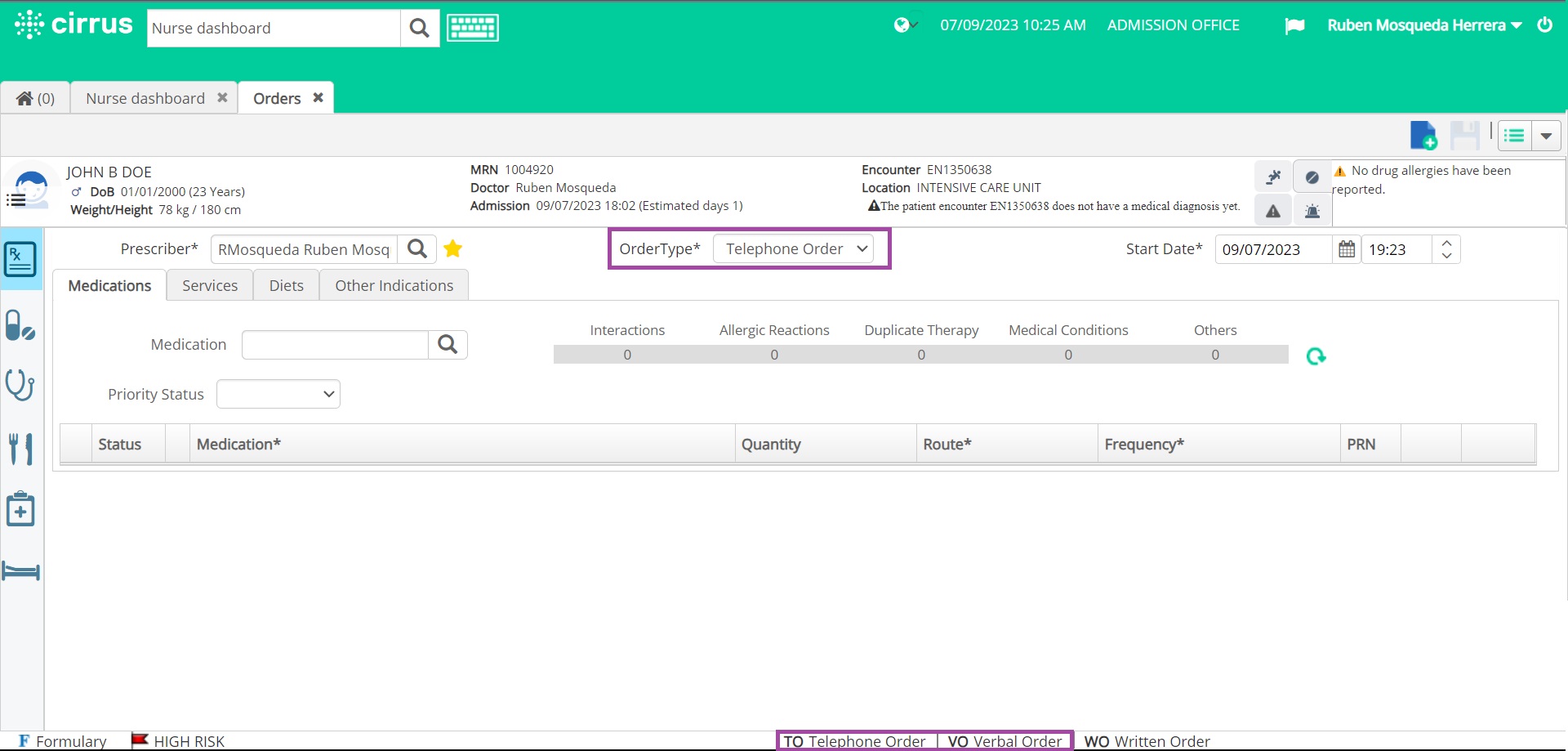The width and height of the screenshot is (1568, 751).
Task: Open the medical kit clipboard icon
Action: [x=20, y=508]
